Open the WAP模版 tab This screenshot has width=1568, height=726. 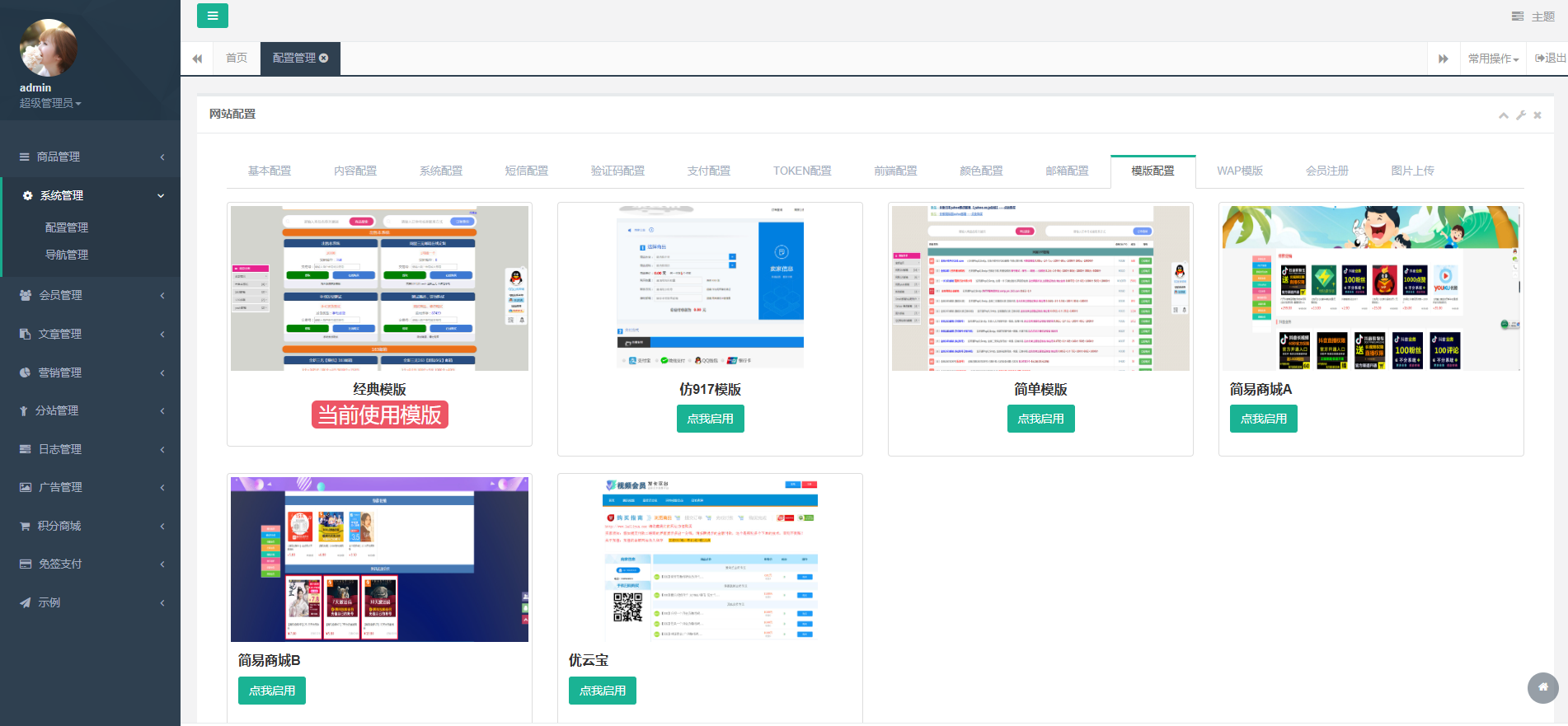[x=1239, y=171]
